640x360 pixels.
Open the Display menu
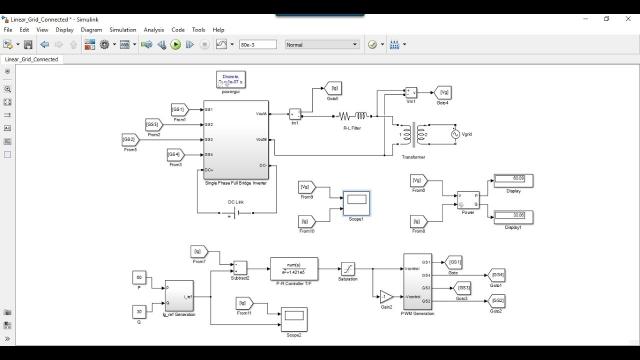pos(64,30)
